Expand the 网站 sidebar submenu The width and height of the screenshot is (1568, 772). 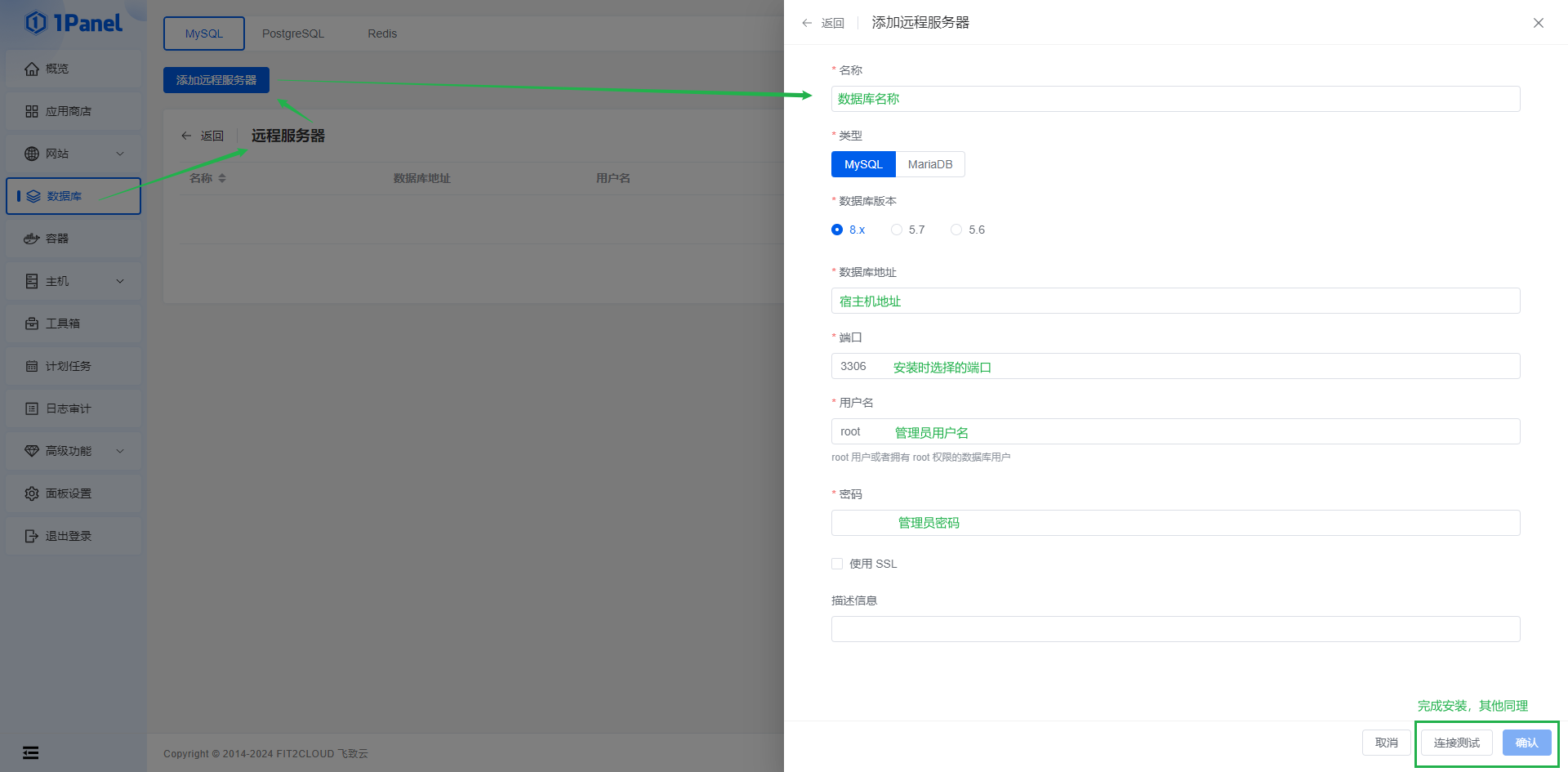pyautogui.click(x=120, y=154)
